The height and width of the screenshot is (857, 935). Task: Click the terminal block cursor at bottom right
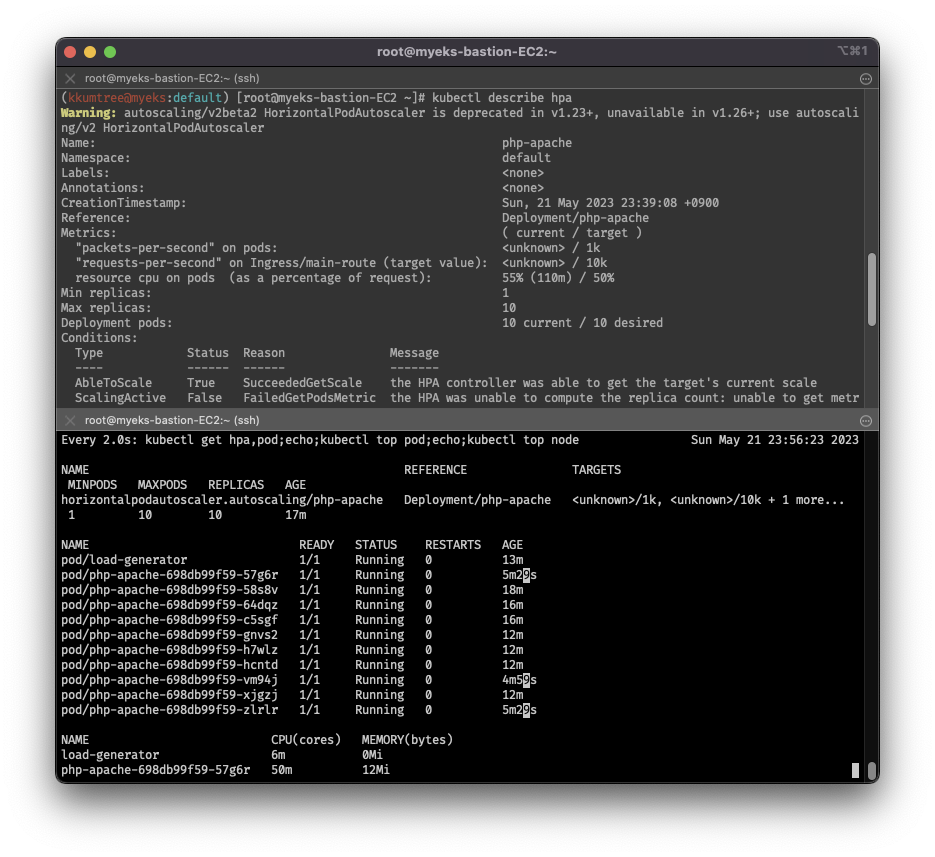855,771
